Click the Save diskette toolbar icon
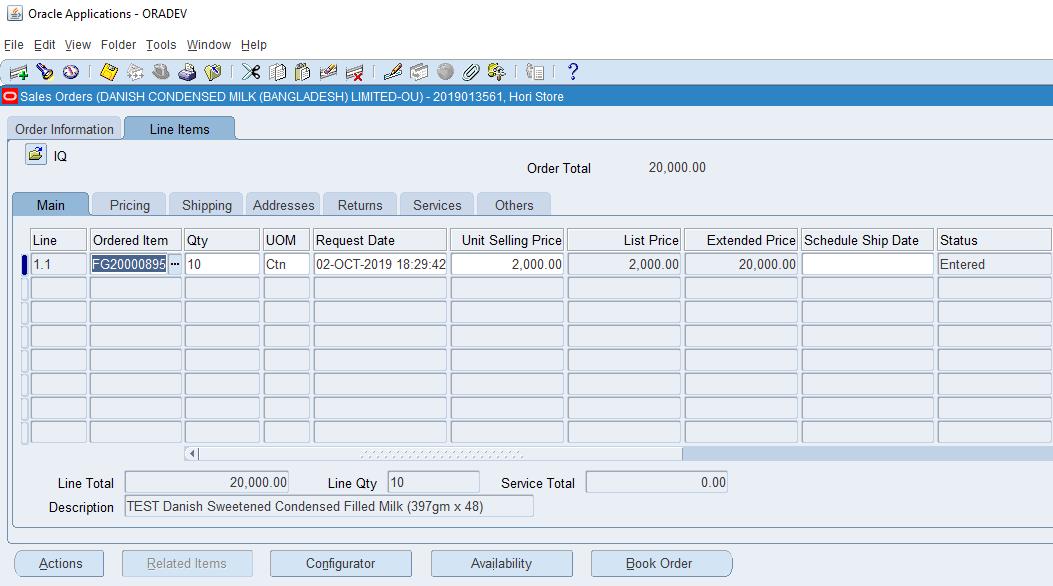This screenshot has height=586, width=1053. [x=109, y=72]
